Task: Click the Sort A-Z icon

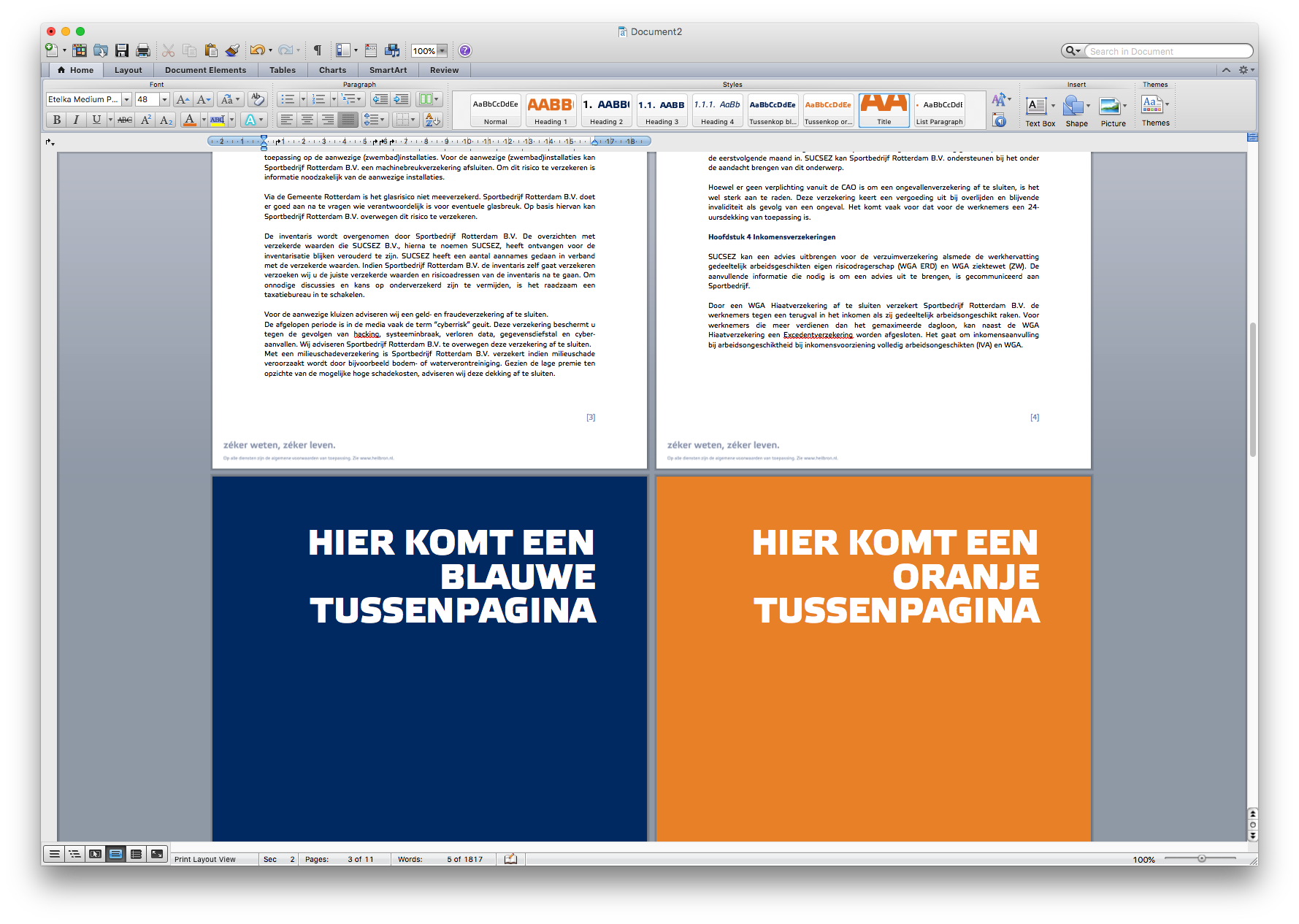Action: click(432, 120)
